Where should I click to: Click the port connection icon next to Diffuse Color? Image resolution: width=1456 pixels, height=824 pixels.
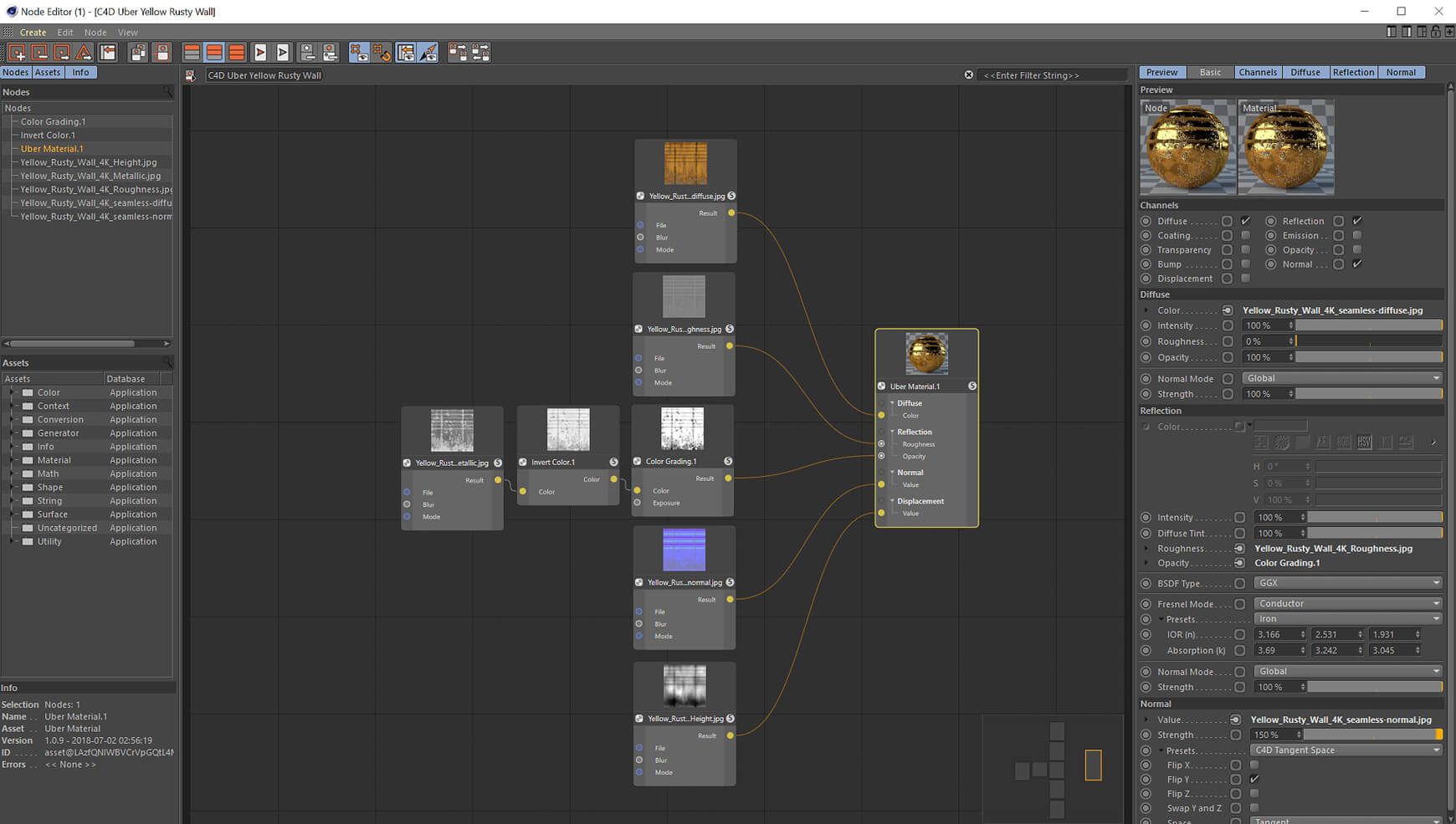pyautogui.click(x=1228, y=310)
